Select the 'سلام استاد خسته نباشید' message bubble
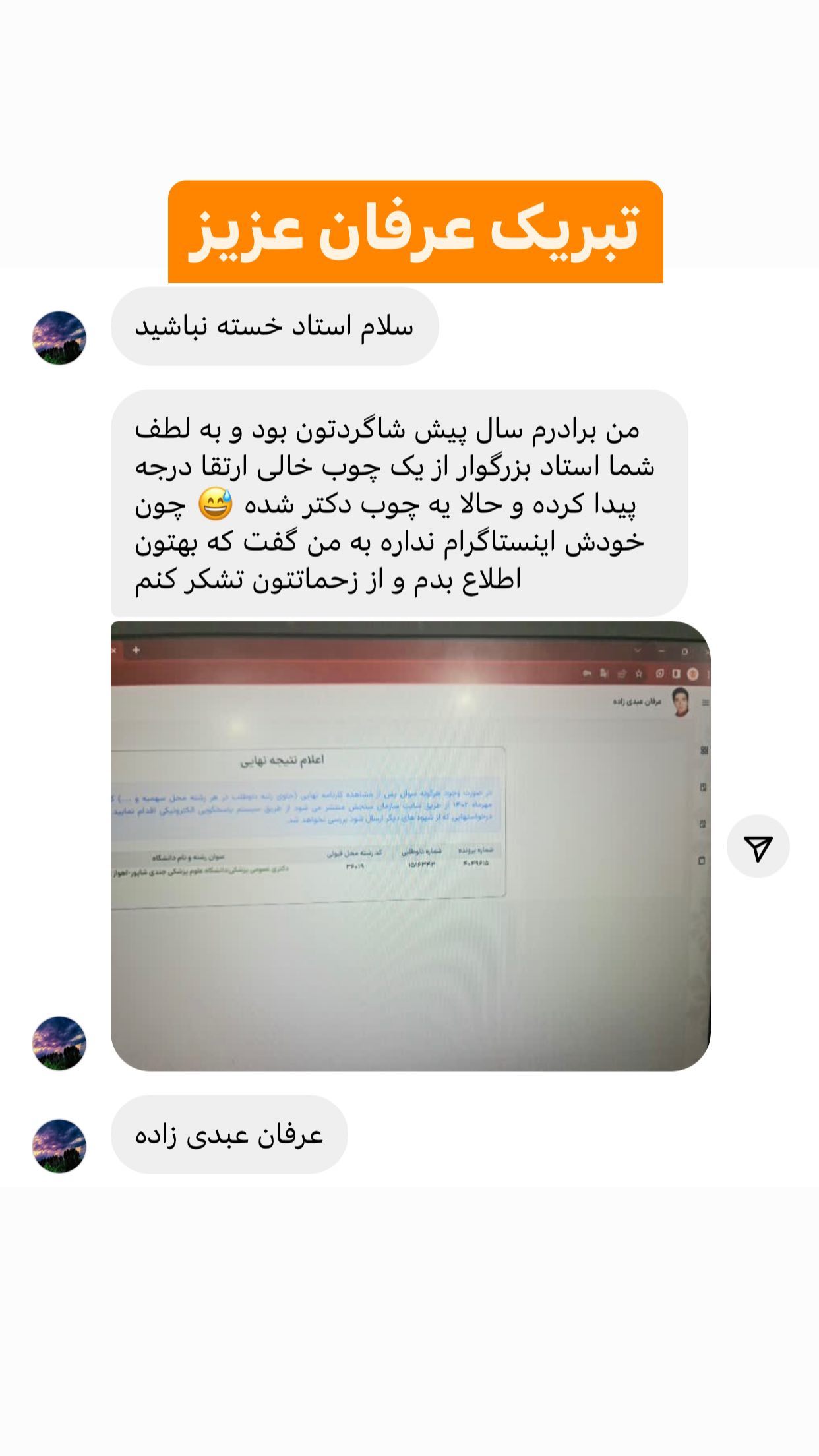Screen dimensions: 819x1456 (275, 326)
